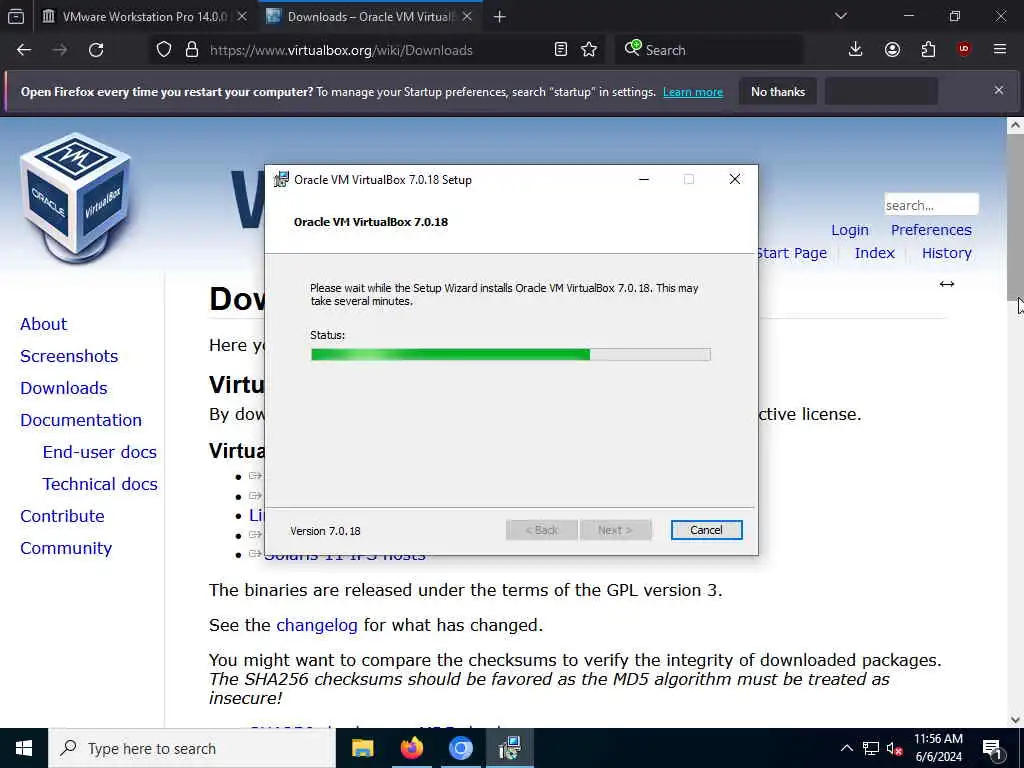Click the Firefox back arrow
The image size is (1024, 768).
24,50
